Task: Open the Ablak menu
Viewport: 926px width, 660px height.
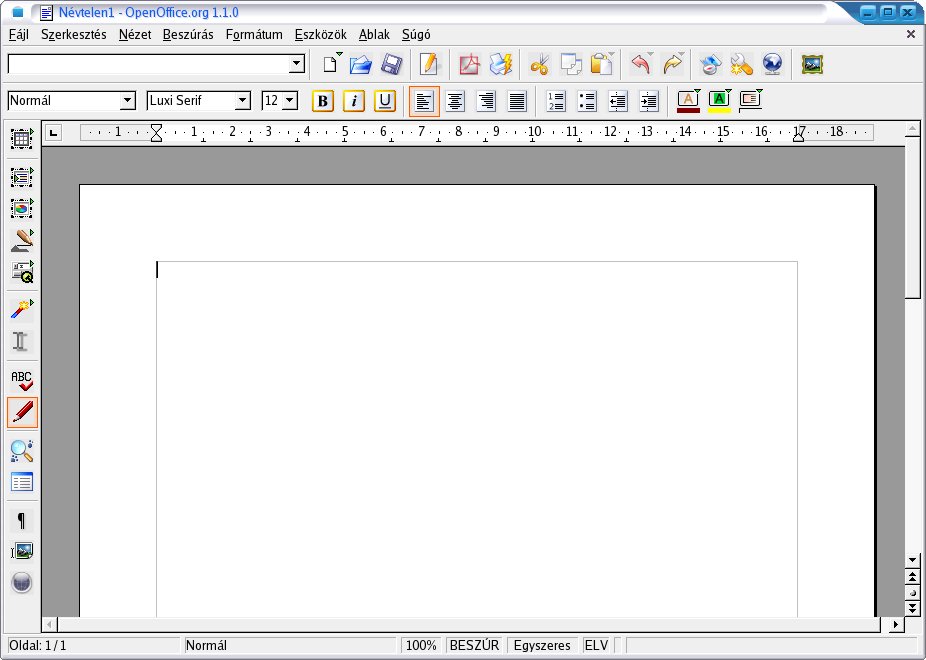Action: [x=374, y=35]
